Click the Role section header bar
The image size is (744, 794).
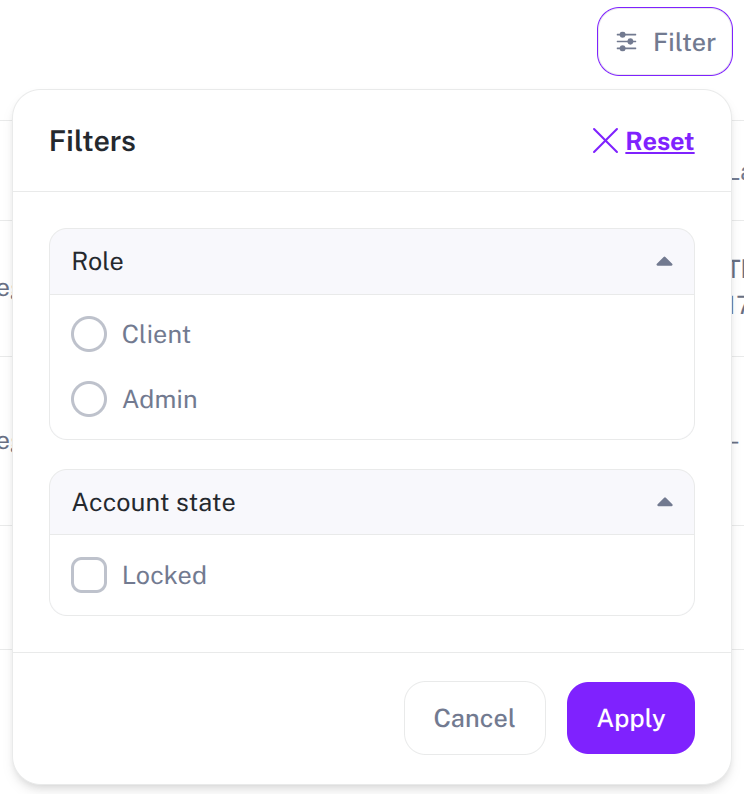371,262
